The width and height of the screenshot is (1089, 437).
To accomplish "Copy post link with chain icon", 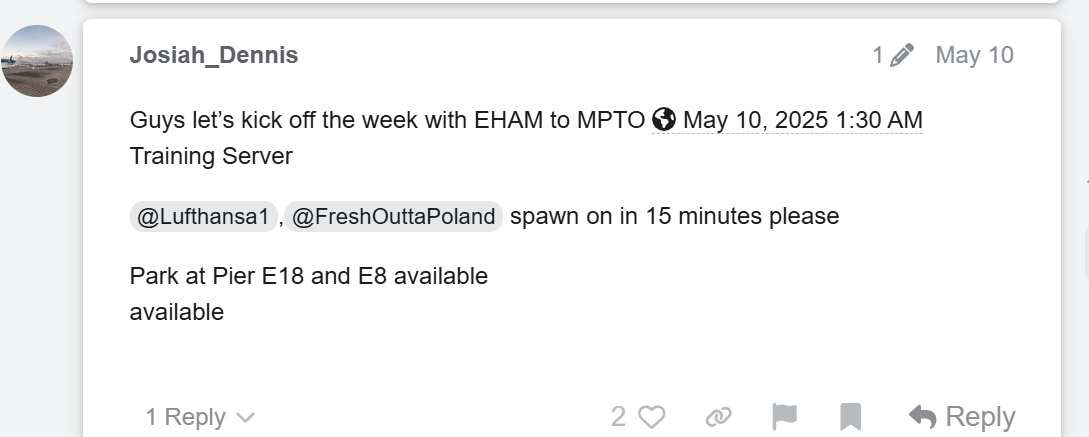I will (x=719, y=417).
